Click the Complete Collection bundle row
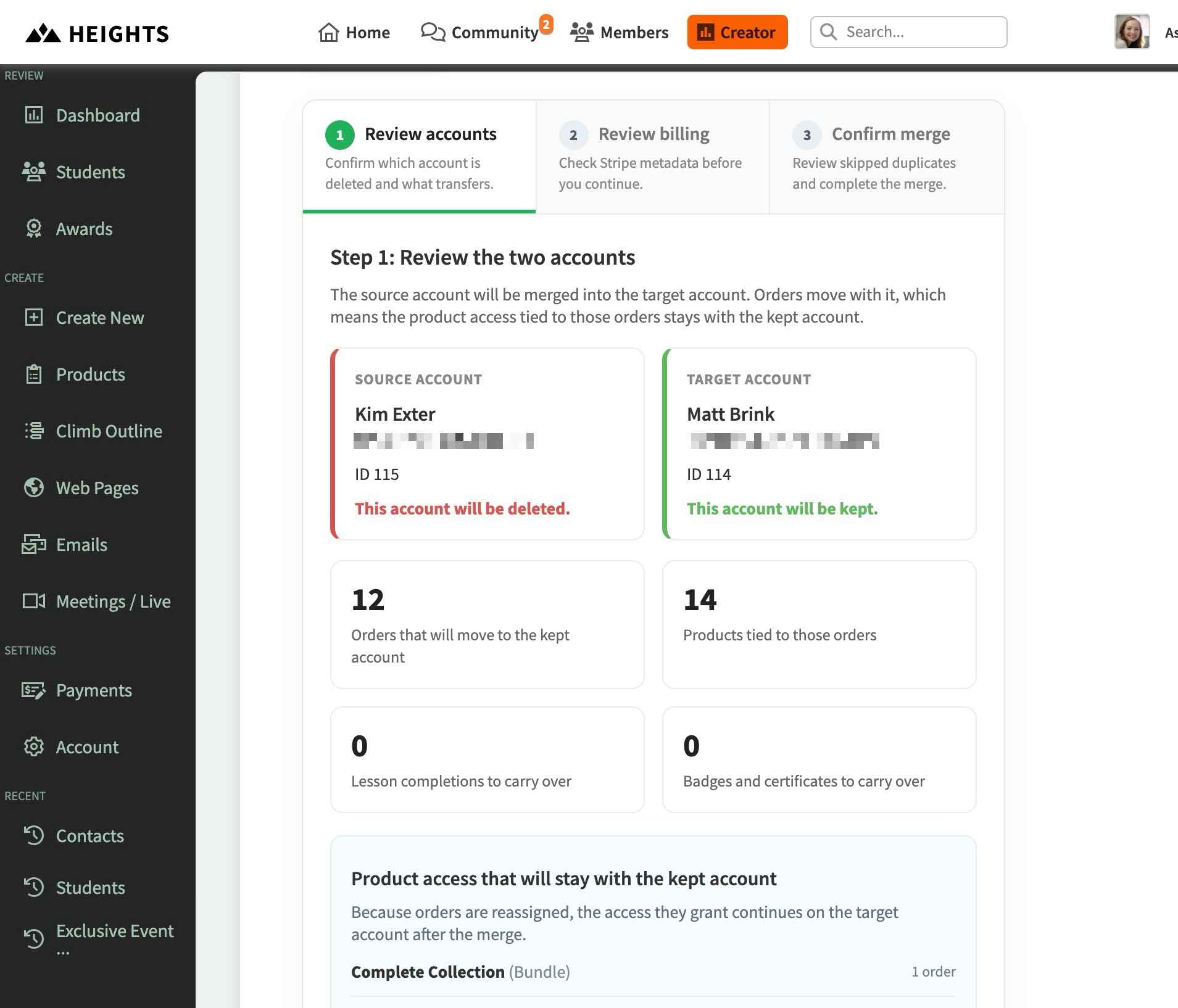1178x1008 pixels. [x=653, y=972]
